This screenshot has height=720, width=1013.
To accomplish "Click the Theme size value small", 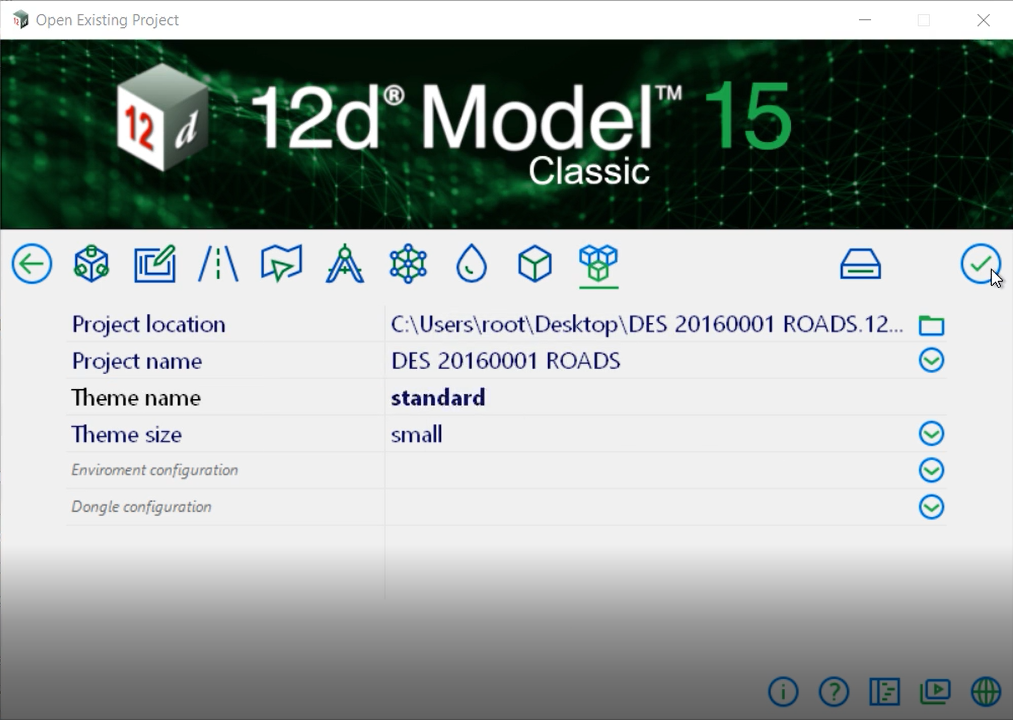I will coord(417,434).
